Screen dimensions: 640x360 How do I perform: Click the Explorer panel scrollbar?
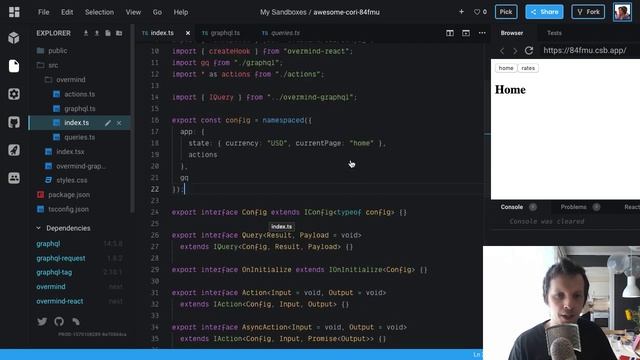(x=132, y=118)
